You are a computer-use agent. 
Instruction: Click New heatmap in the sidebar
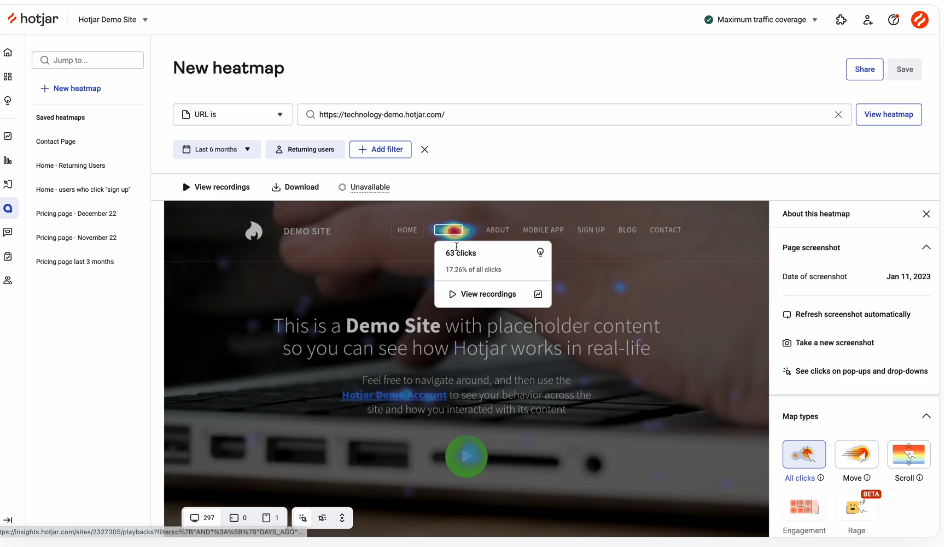(x=71, y=88)
